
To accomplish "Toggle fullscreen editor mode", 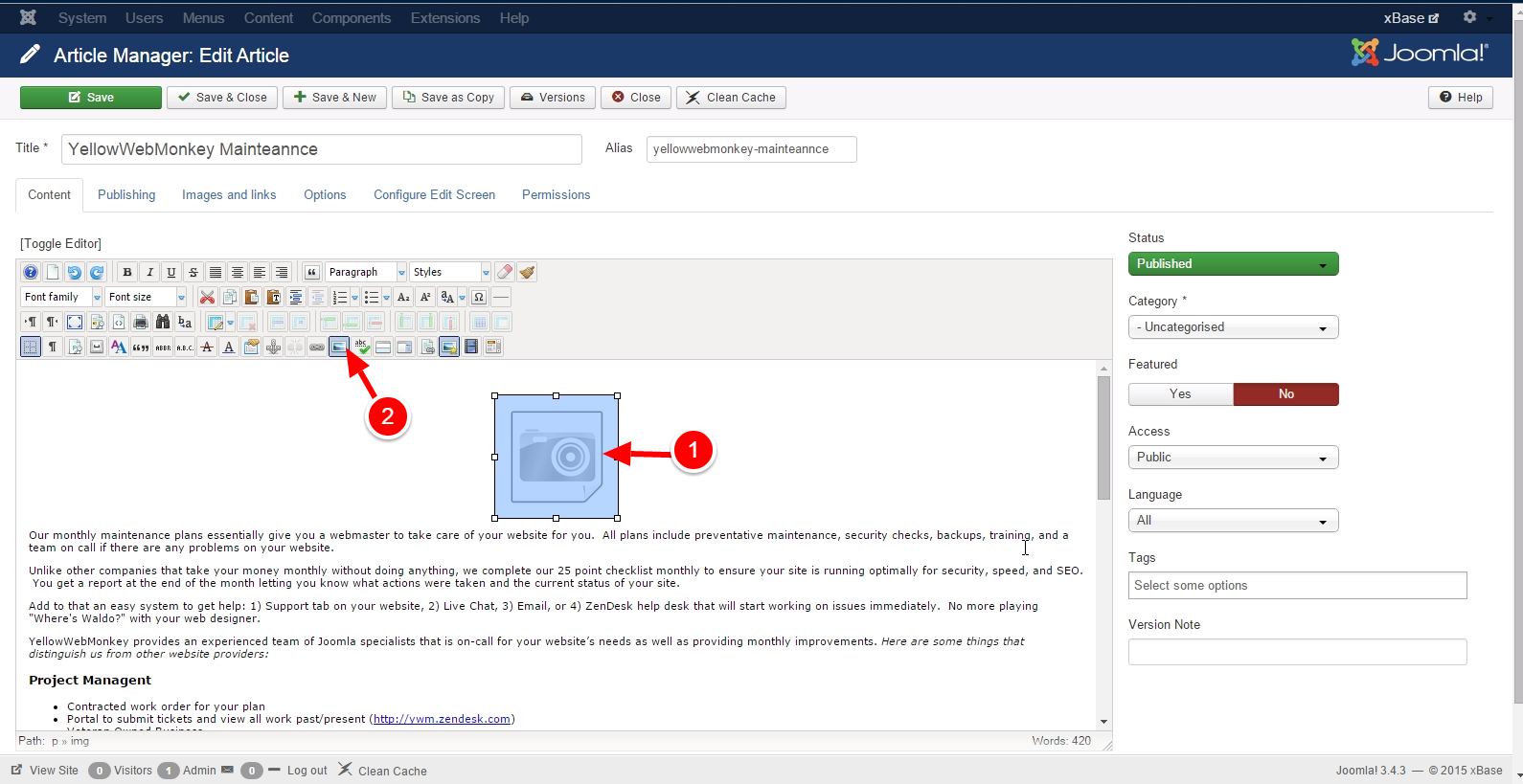I will coord(75,322).
